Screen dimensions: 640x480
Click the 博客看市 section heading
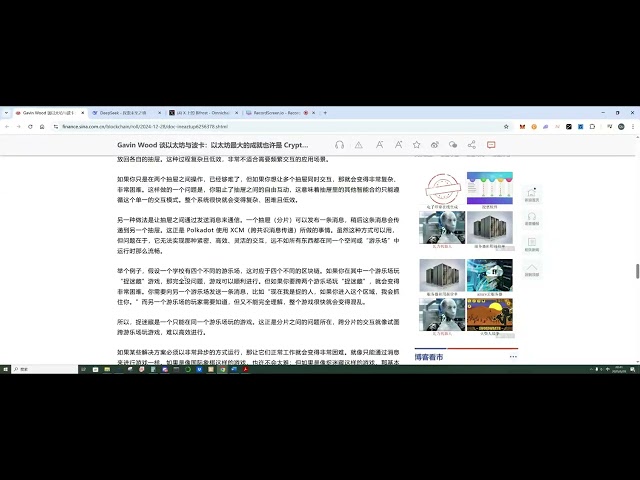coord(429,357)
